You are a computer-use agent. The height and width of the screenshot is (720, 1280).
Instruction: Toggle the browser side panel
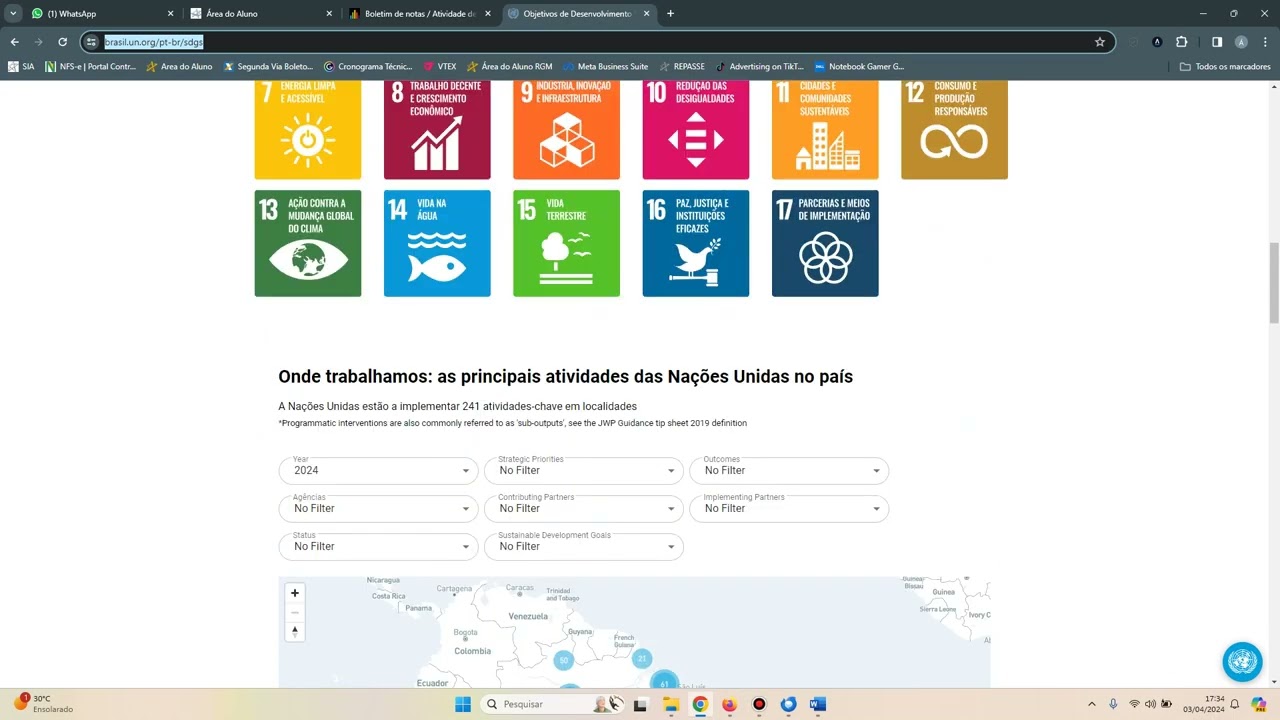(x=1217, y=42)
